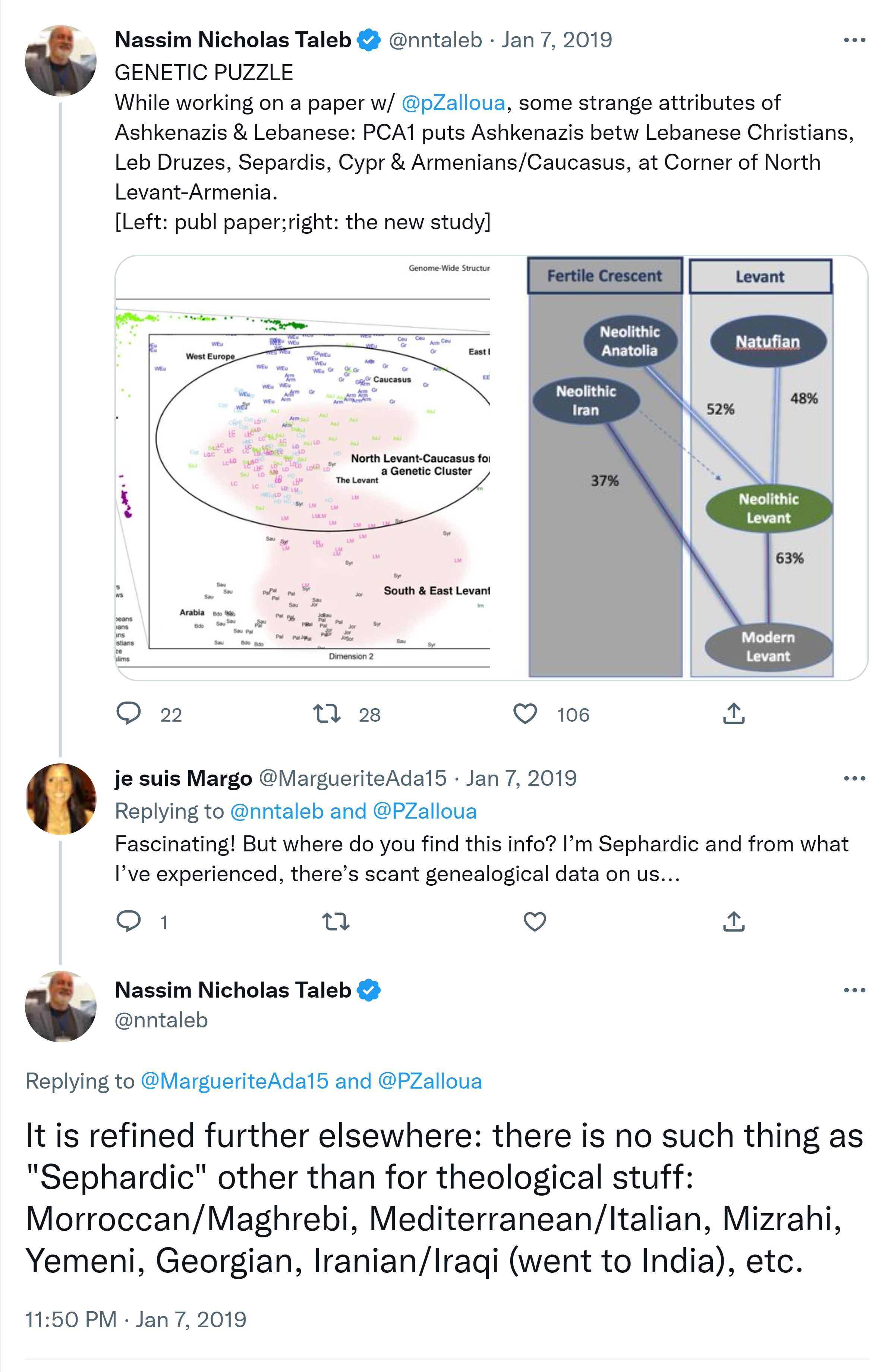Share je suis Margo's reply
This screenshot has height=1372, width=882.
pos(734,921)
